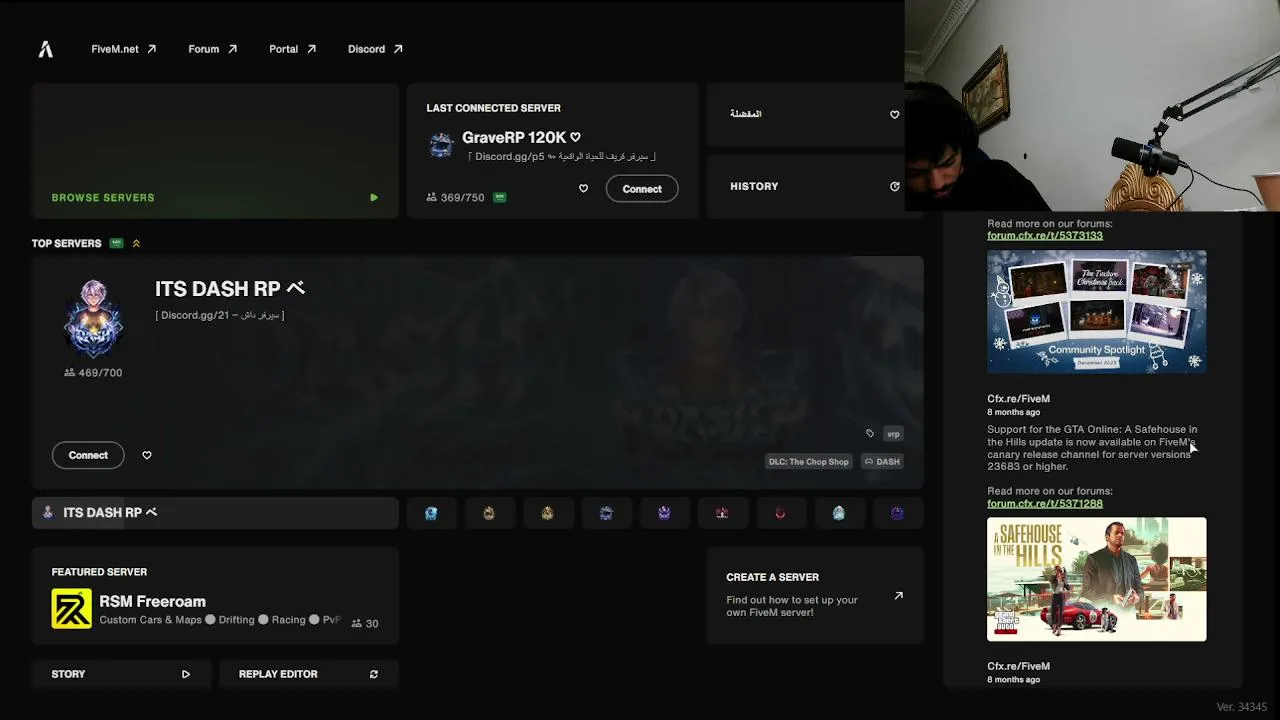Open the FiveM.net external link
1280x720 pixels.
coord(124,49)
